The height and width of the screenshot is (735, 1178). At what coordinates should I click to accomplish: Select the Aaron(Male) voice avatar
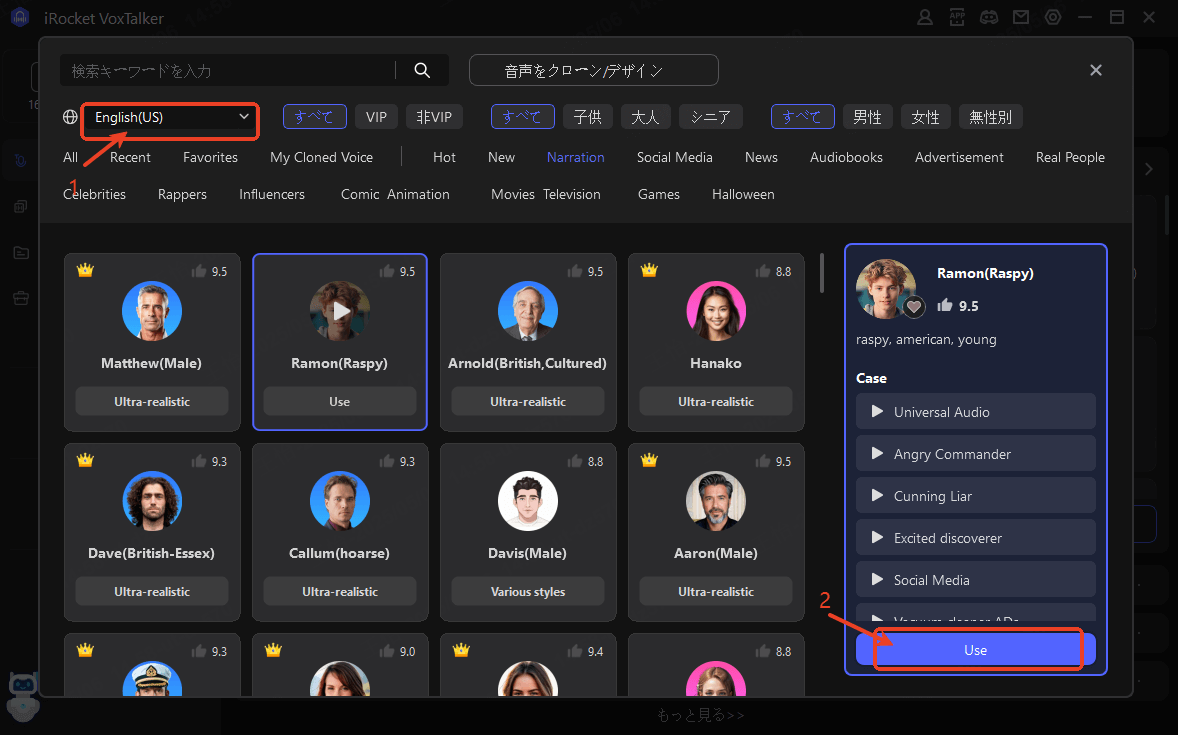[716, 501]
